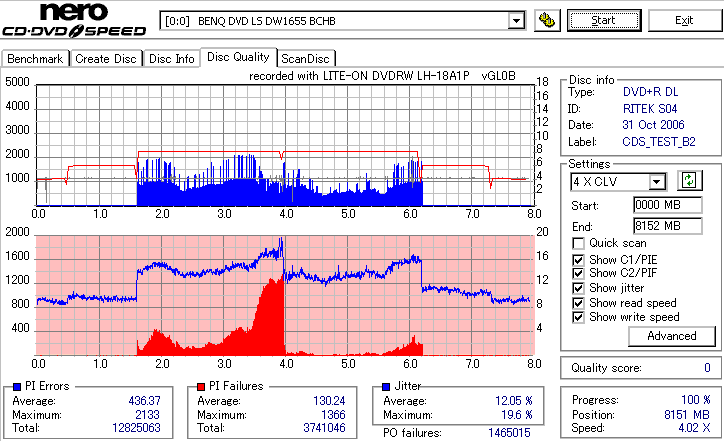Switch to the Benchmark tab
This screenshot has height=441, width=724.
point(35,59)
